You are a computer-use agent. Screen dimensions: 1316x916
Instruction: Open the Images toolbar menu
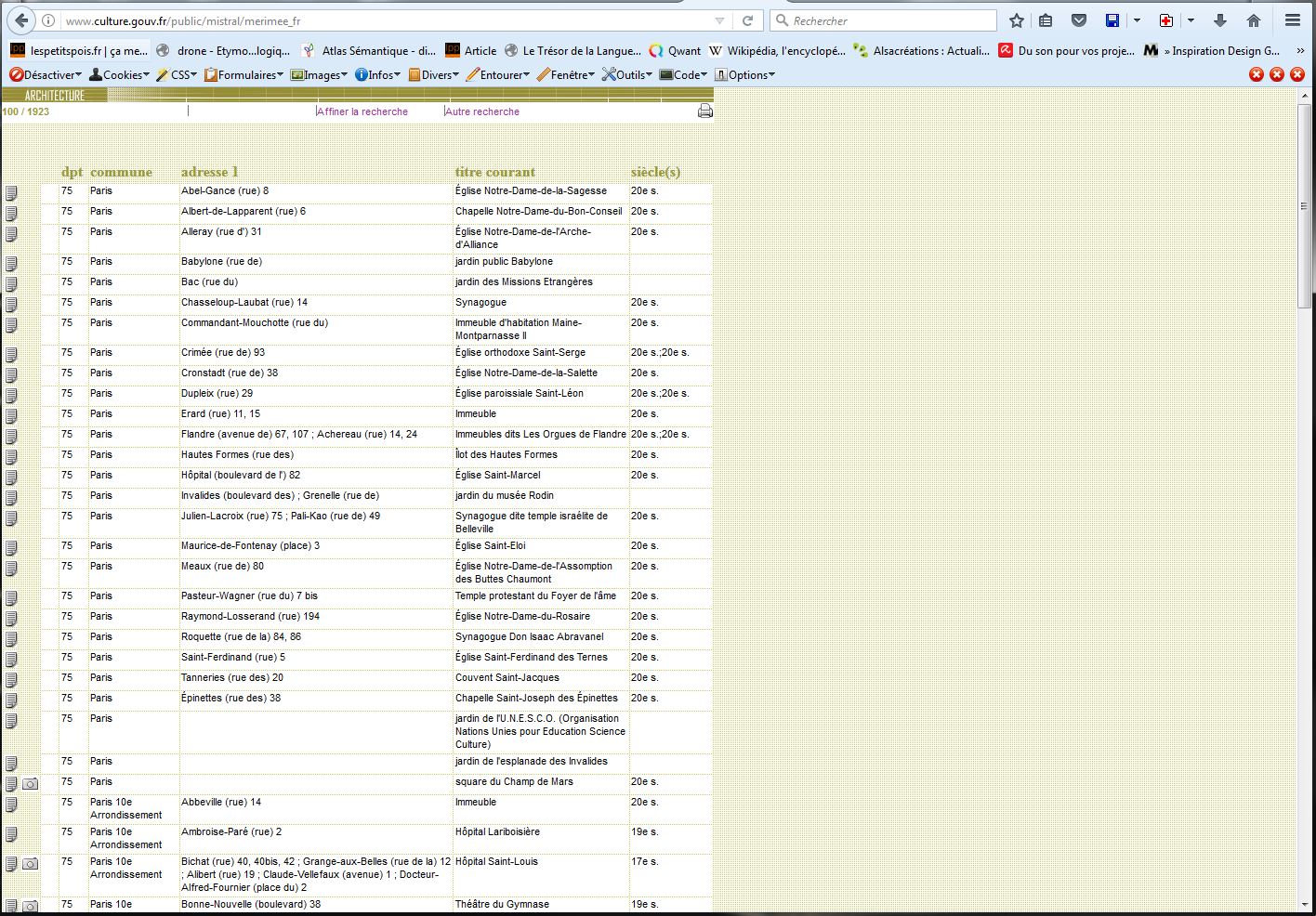(x=319, y=75)
